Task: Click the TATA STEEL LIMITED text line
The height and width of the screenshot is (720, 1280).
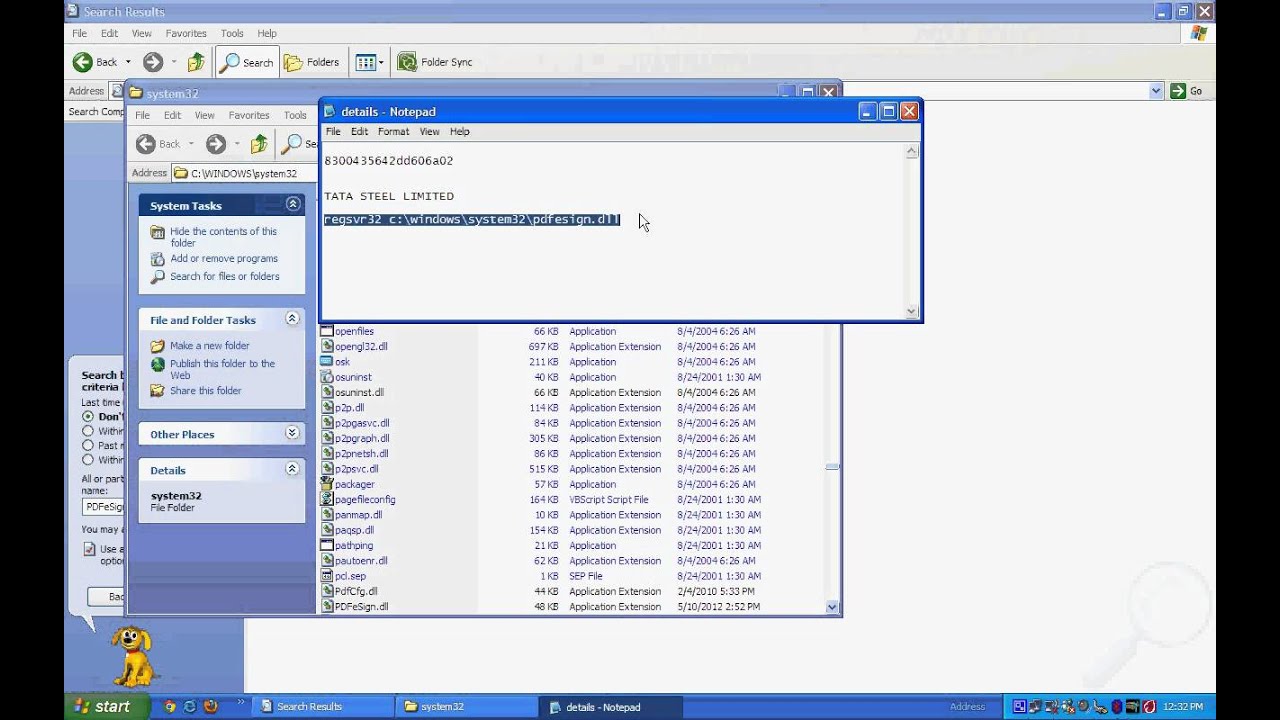Action: [x=389, y=196]
